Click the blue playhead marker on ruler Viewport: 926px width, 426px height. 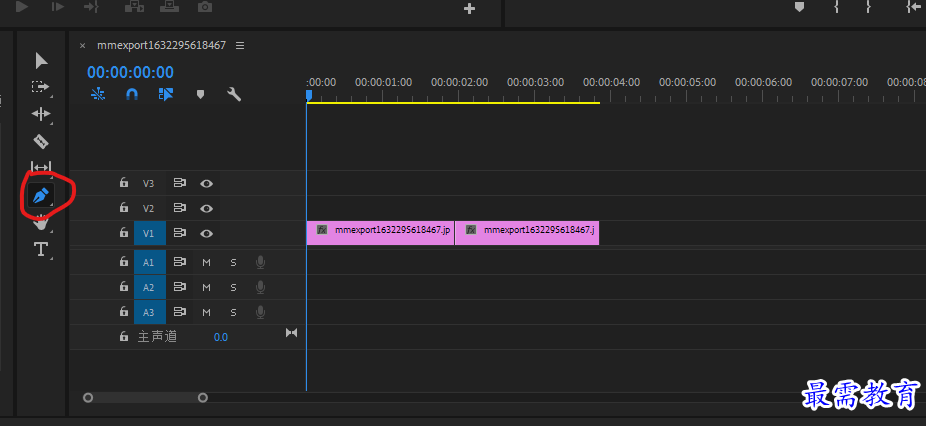(309, 95)
